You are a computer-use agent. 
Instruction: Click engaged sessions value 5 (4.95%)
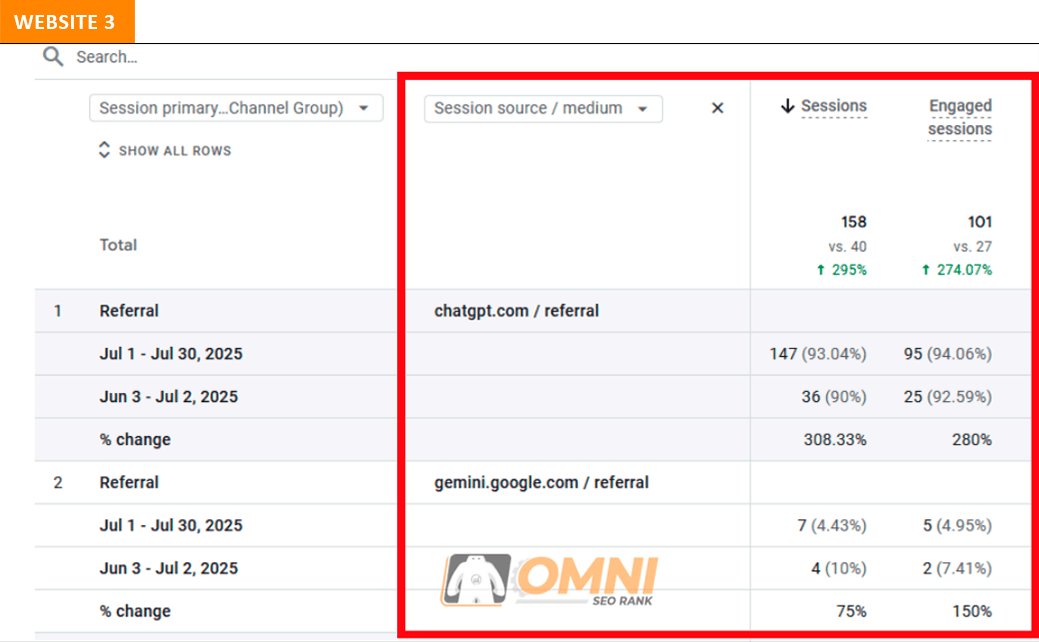[957, 525]
